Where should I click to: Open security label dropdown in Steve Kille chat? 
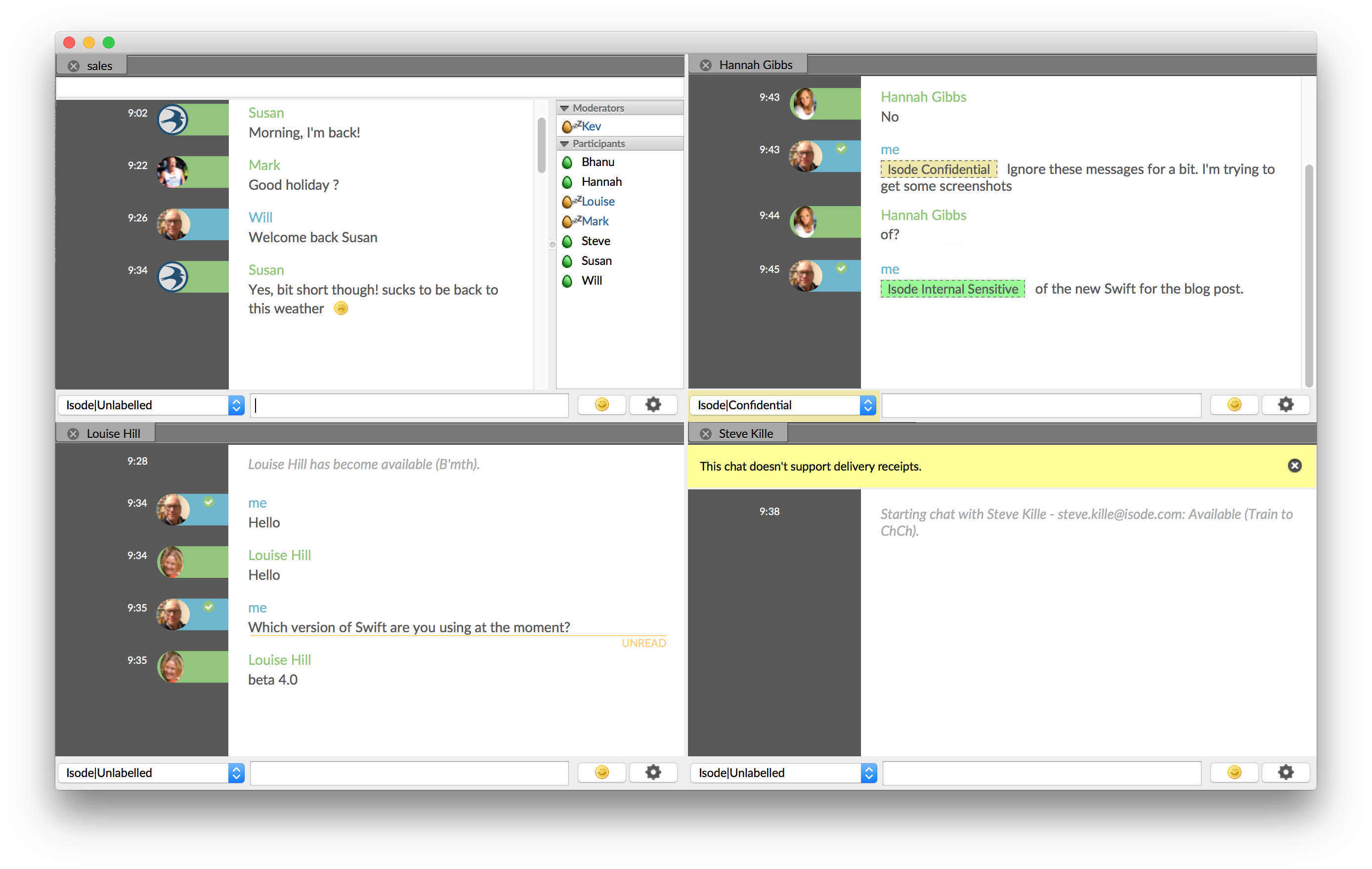point(783,773)
